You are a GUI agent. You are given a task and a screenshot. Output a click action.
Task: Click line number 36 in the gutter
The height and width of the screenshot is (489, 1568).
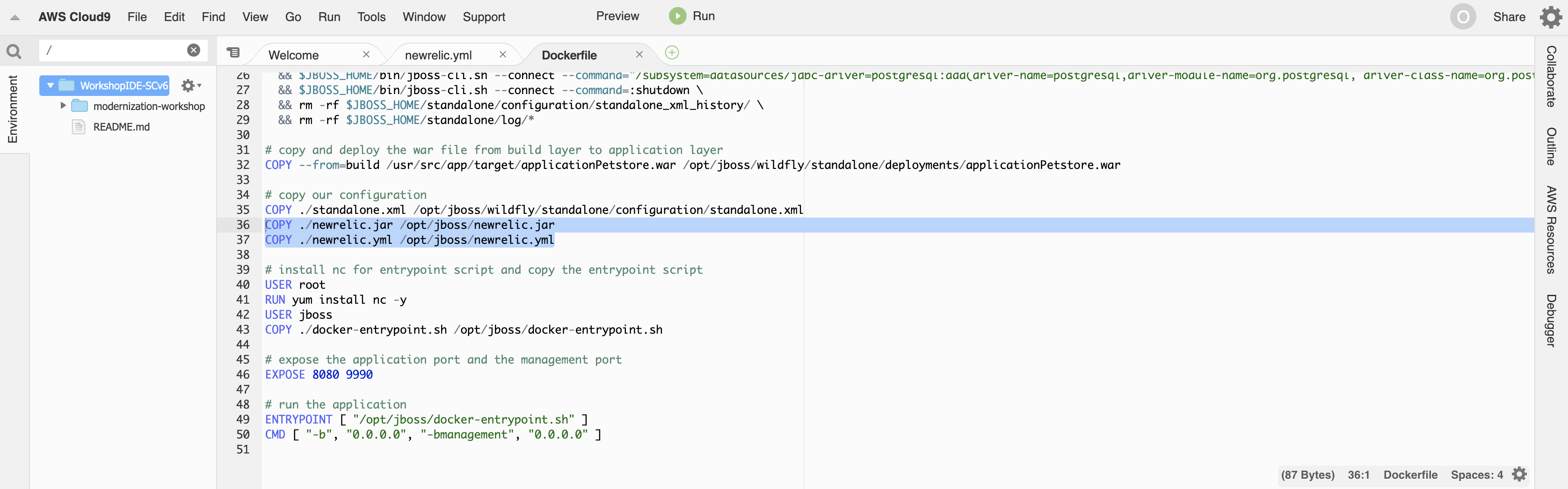[243, 226]
